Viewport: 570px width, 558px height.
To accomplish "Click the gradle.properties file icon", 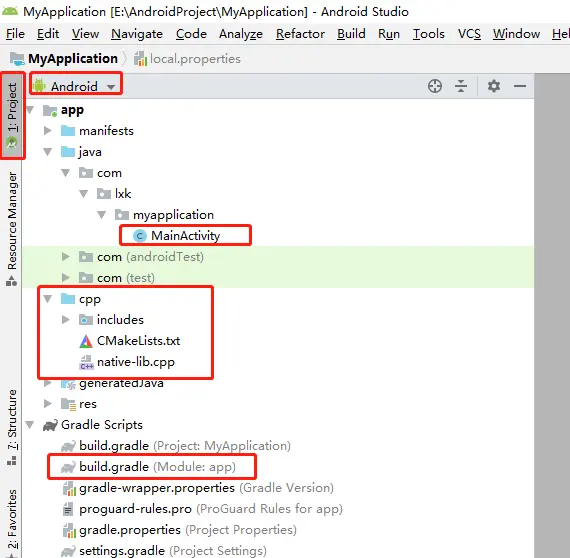I will pos(69,530).
